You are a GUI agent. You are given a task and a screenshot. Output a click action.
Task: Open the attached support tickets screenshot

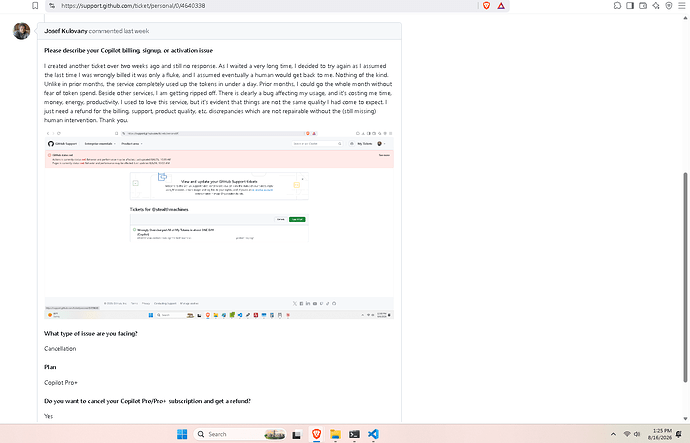(219, 224)
